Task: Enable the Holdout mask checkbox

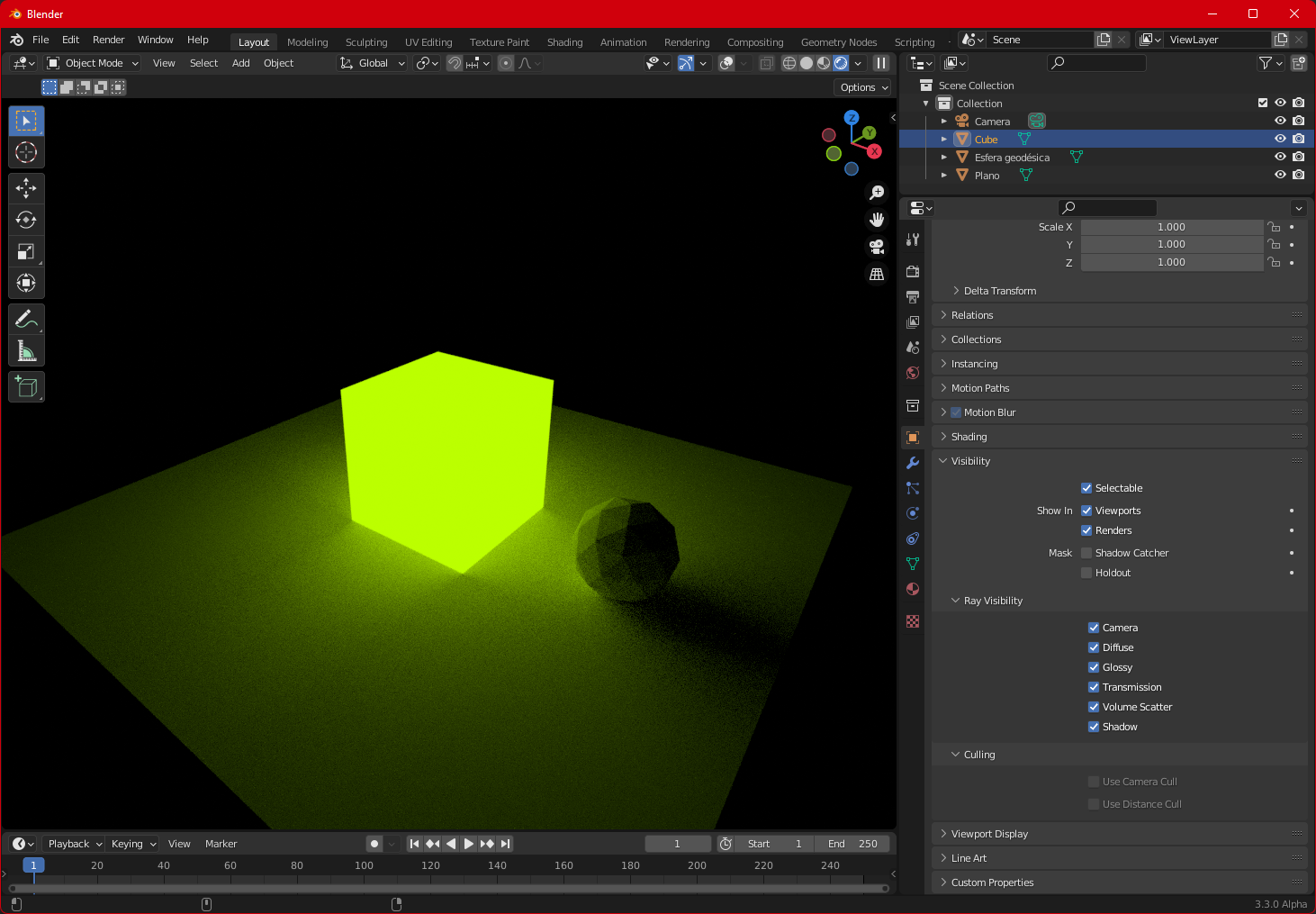Action: pos(1086,573)
